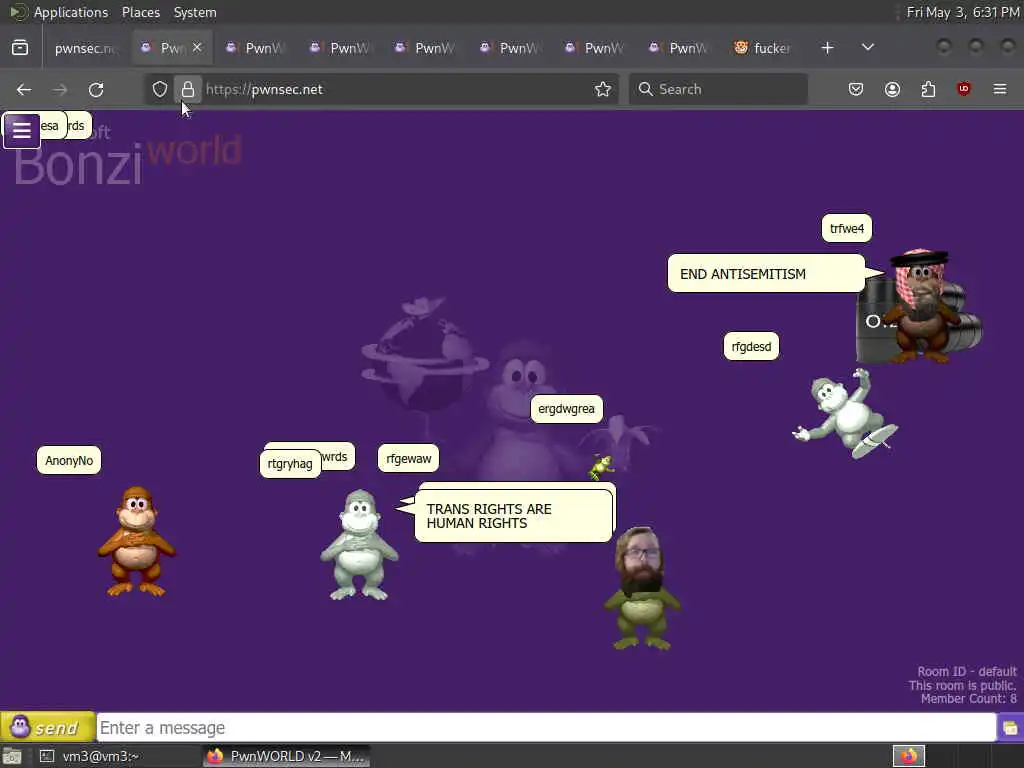Open the System menu
Image resolution: width=1024 pixels, height=768 pixels.
(195, 12)
